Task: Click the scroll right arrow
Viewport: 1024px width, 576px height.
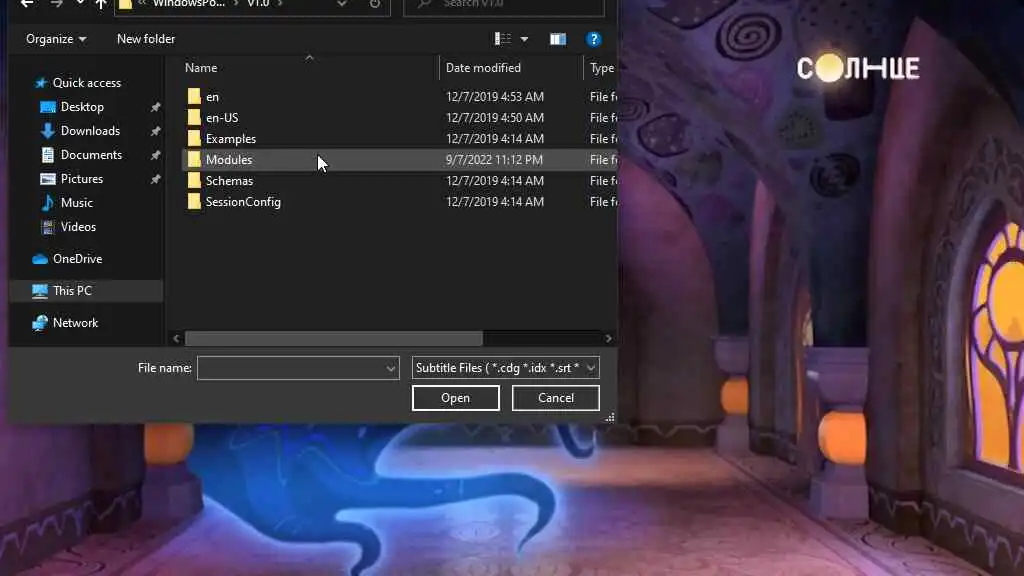Action: coord(608,338)
